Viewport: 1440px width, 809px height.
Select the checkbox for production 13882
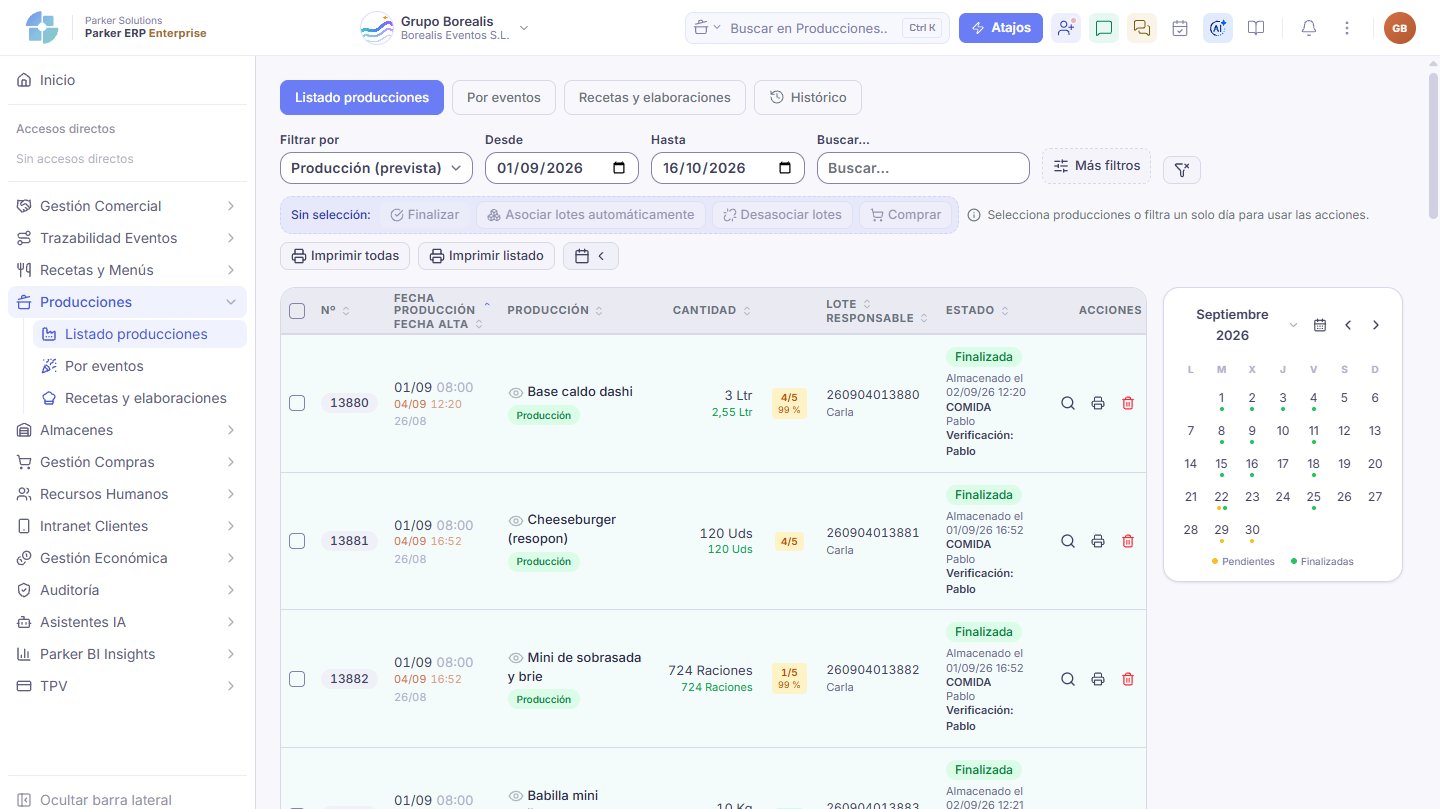coord(297,679)
